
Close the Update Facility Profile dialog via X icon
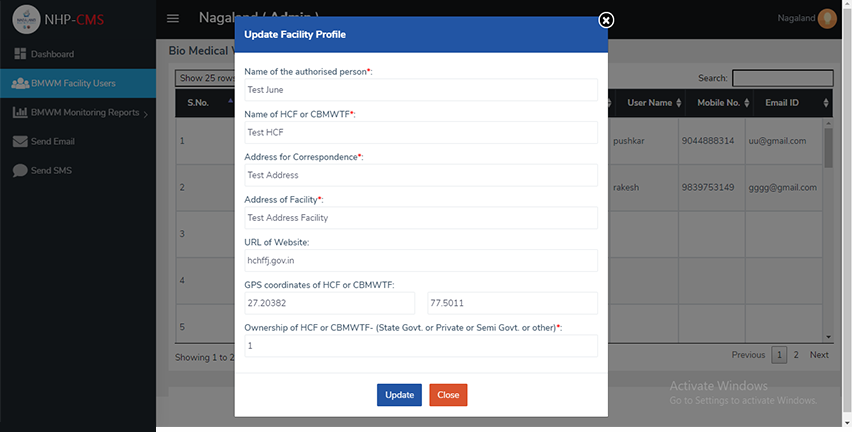tap(606, 20)
